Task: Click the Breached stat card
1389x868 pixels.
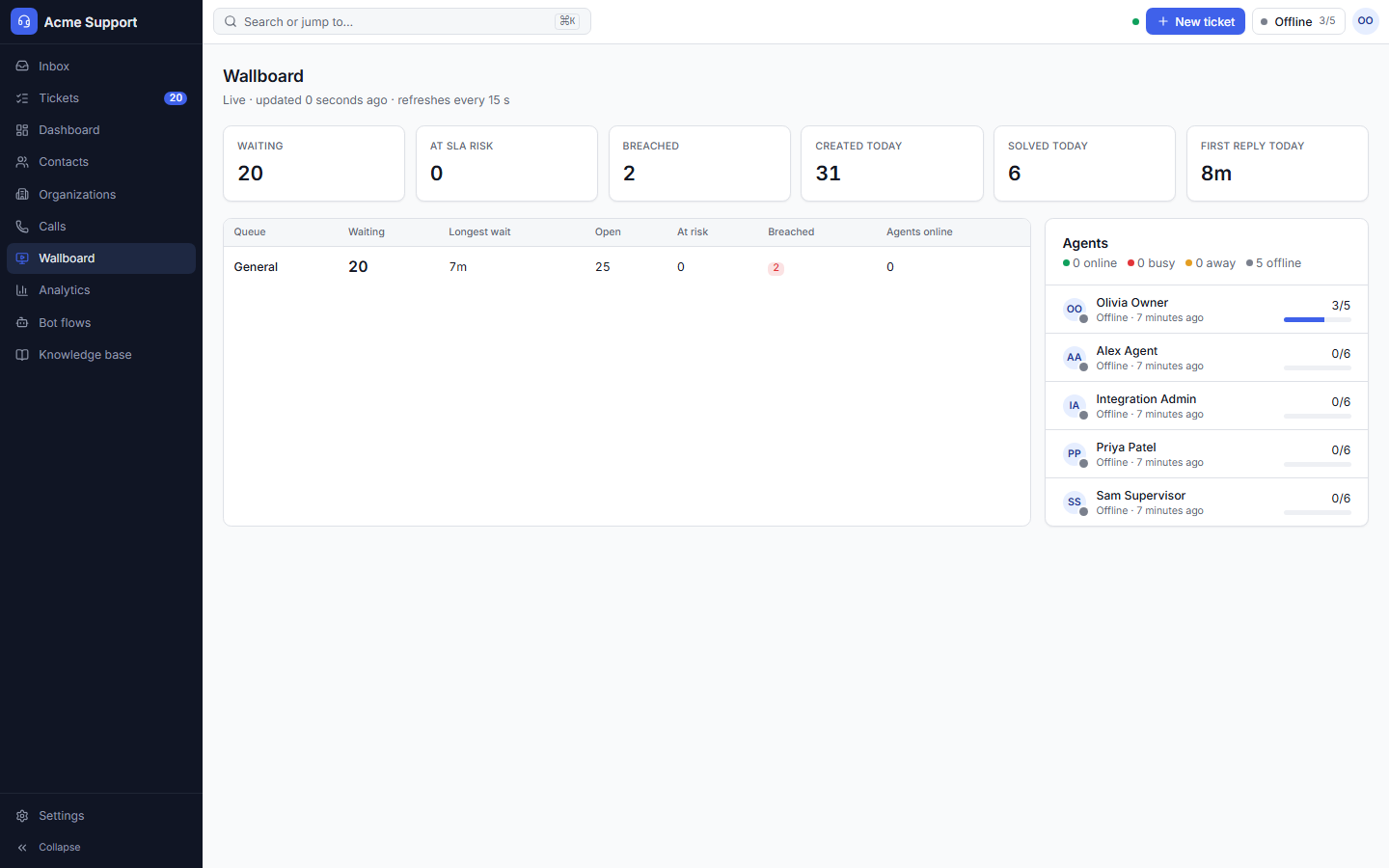Action: point(699,164)
